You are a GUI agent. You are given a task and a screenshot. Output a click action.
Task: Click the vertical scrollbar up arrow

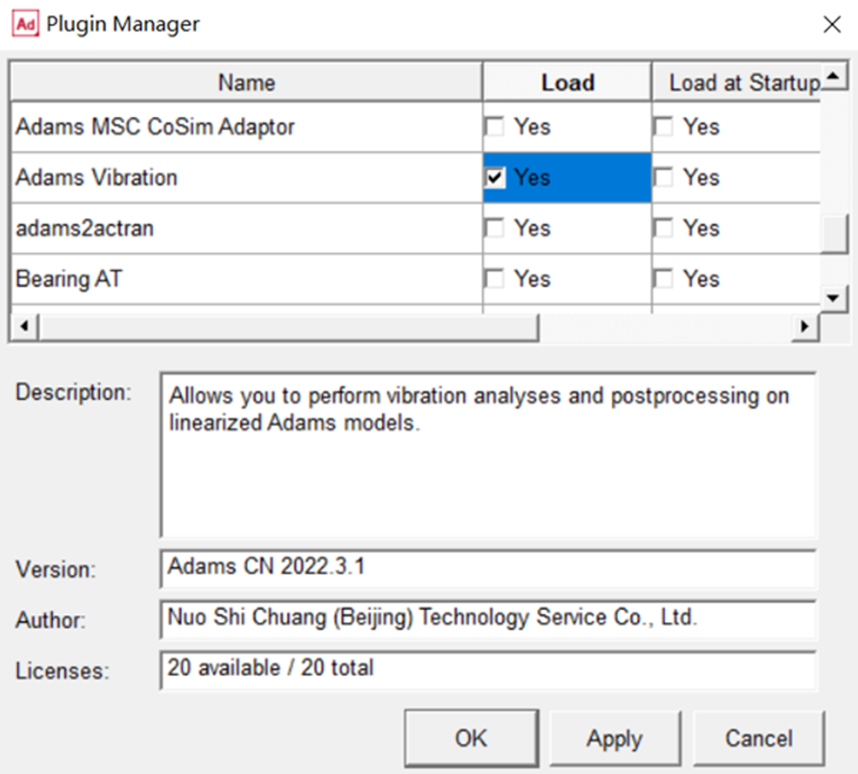(x=833, y=76)
